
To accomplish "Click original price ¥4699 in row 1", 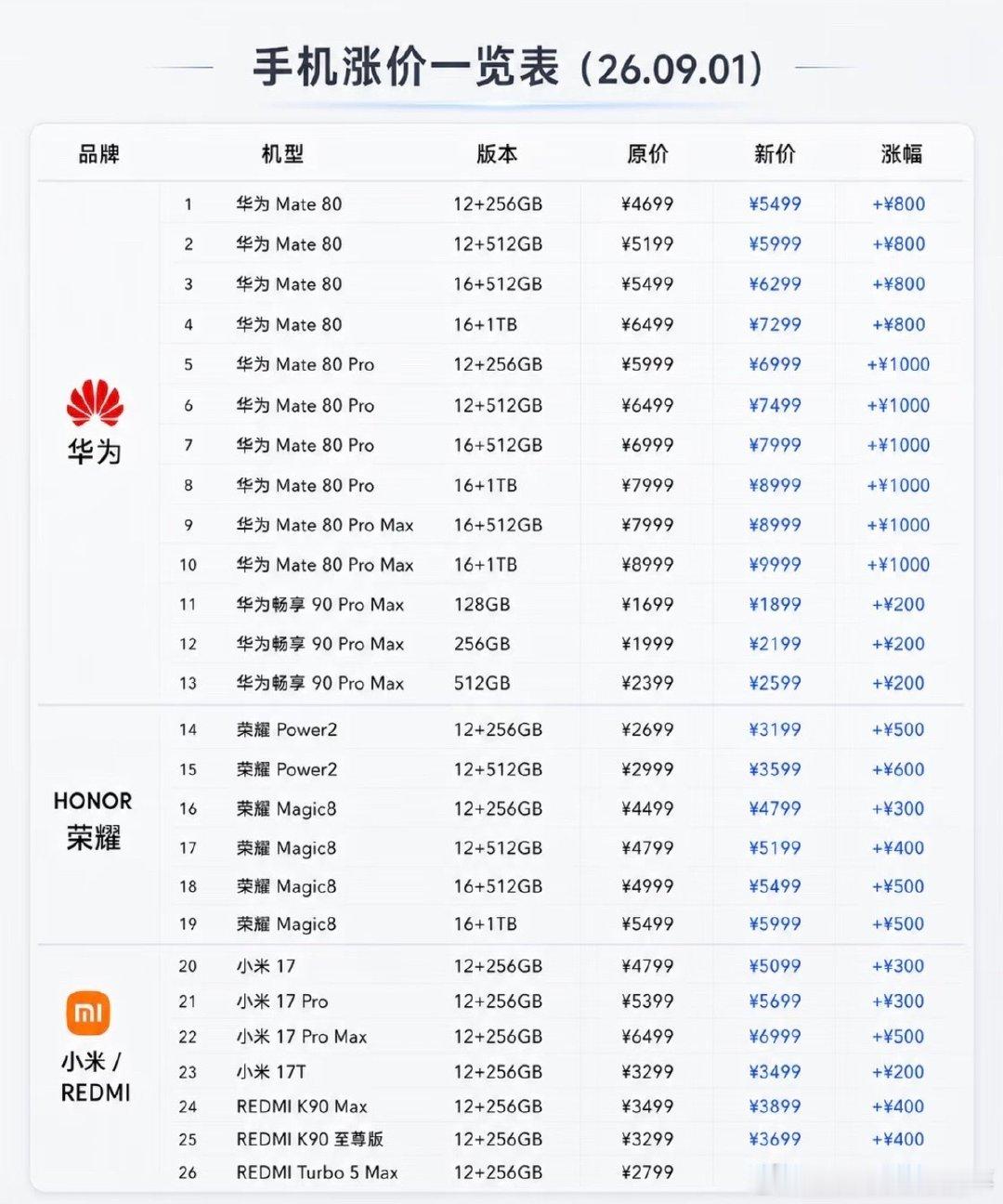I will pyautogui.click(x=647, y=204).
